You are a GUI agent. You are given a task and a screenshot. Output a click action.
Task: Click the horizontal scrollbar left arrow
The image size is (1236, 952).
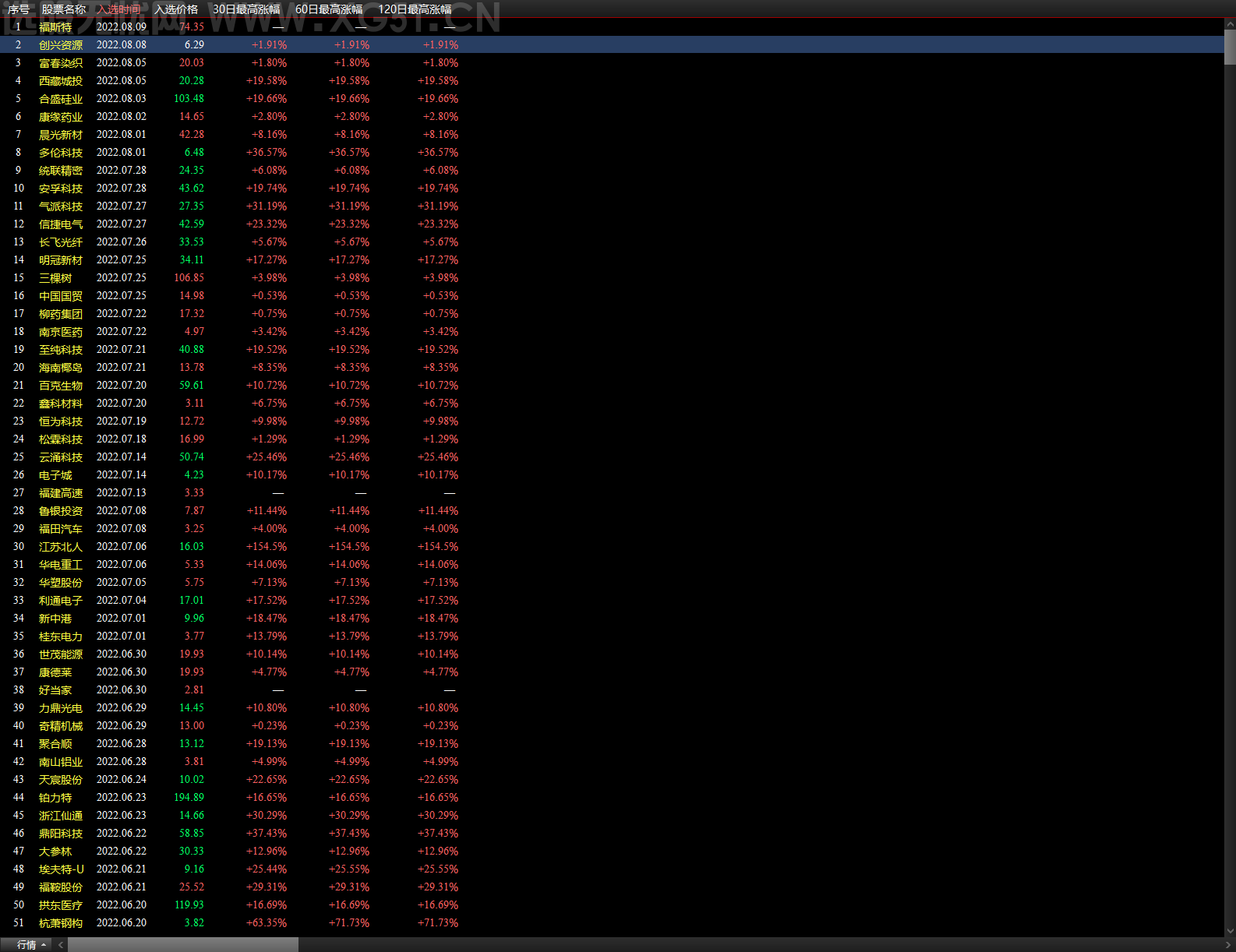pyautogui.click(x=61, y=944)
